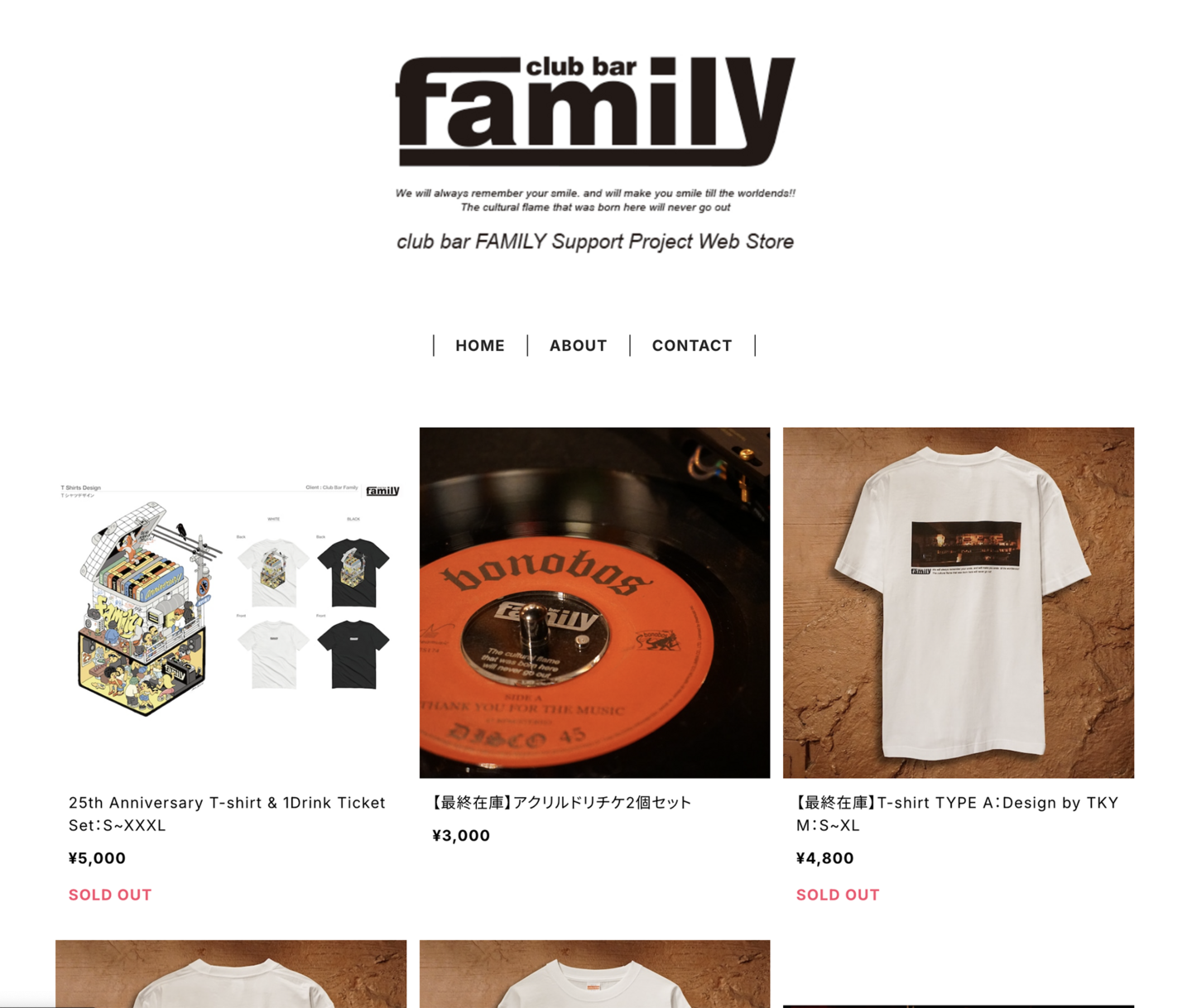Viewport: 1192px width, 1008px height.
Task: Open the HOME menu item
Action: (x=480, y=346)
